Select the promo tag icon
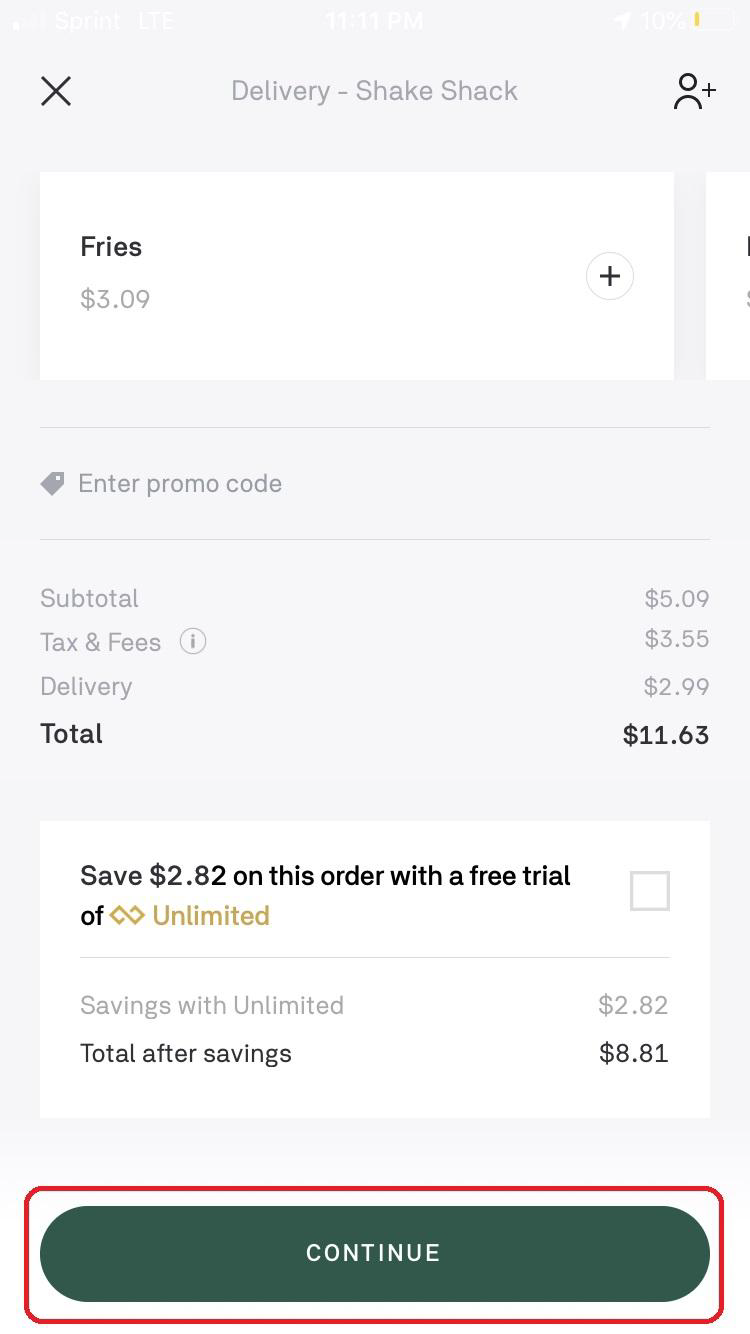The image size is (750, 1334). [52, 483]
